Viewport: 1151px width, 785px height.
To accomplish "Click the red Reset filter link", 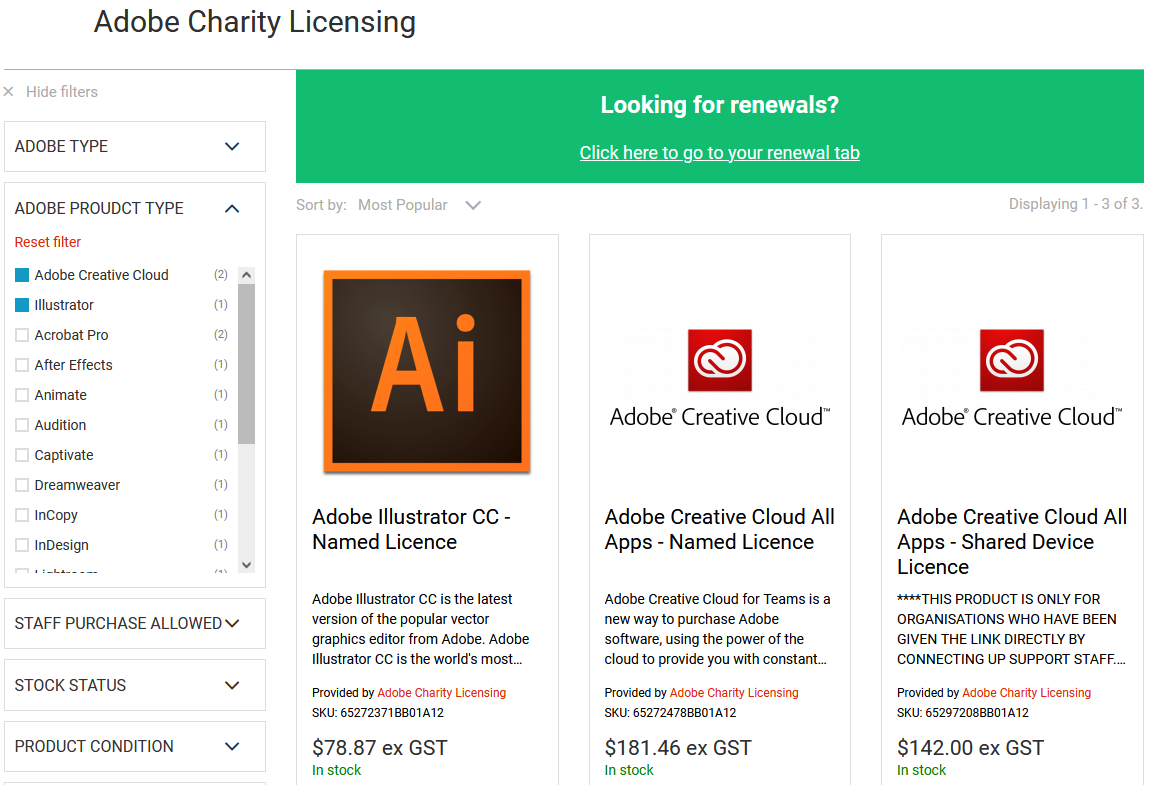I will [x=48, y=242].
